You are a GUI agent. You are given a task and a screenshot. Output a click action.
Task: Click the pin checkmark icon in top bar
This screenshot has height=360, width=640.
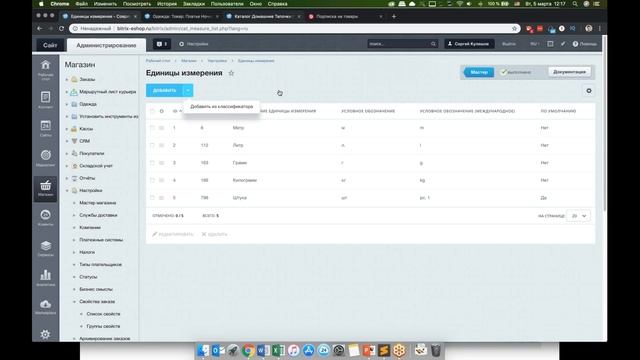tap(563, 44)
